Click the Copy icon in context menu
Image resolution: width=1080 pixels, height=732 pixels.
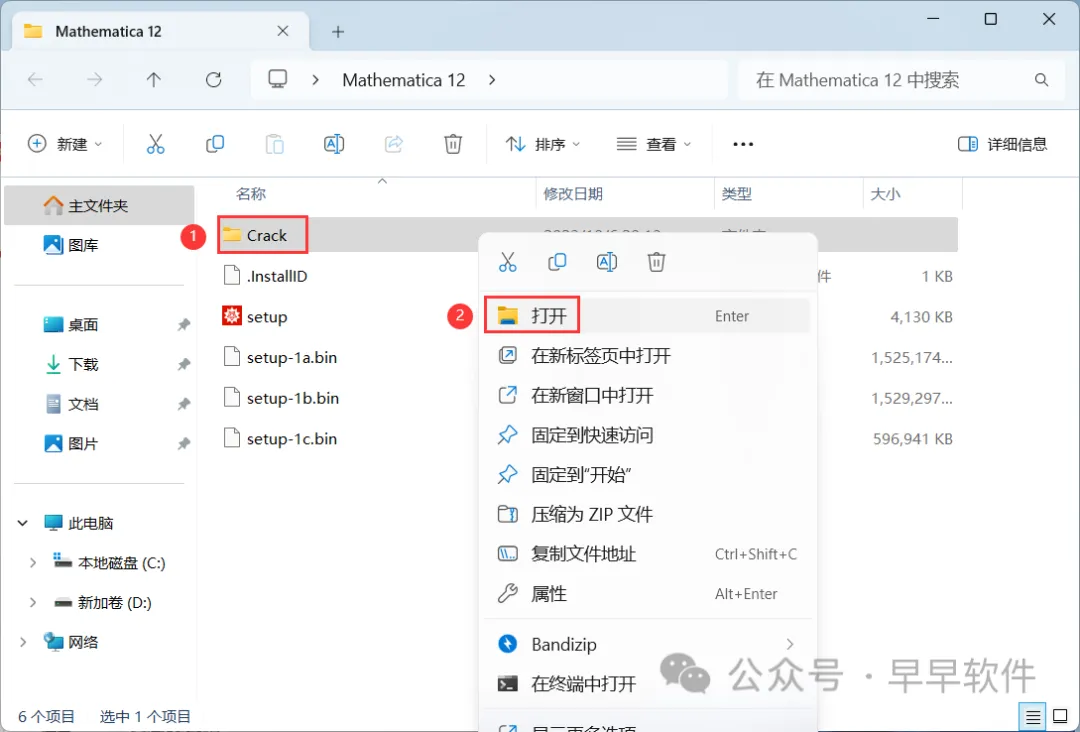point(557,262)
